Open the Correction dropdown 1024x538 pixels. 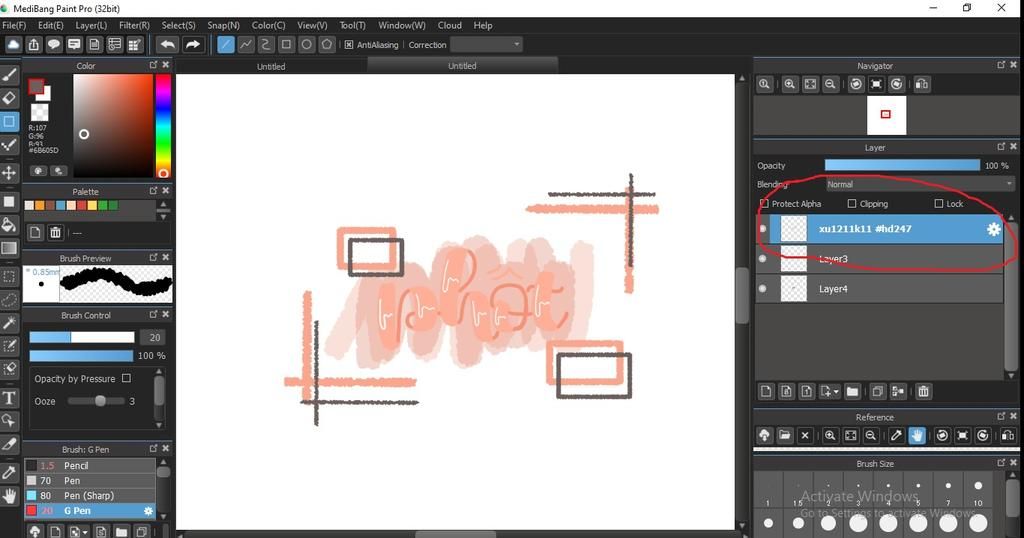tap(486, 44)
